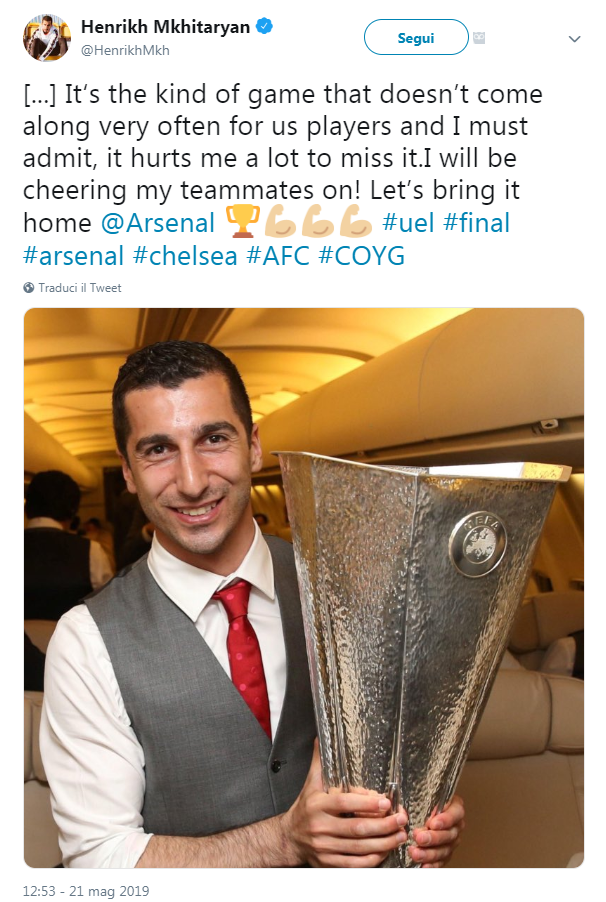Viewport: 606px width, 902px height.
Task: Open the #uel hashtag
Action: tap(408, 223)
